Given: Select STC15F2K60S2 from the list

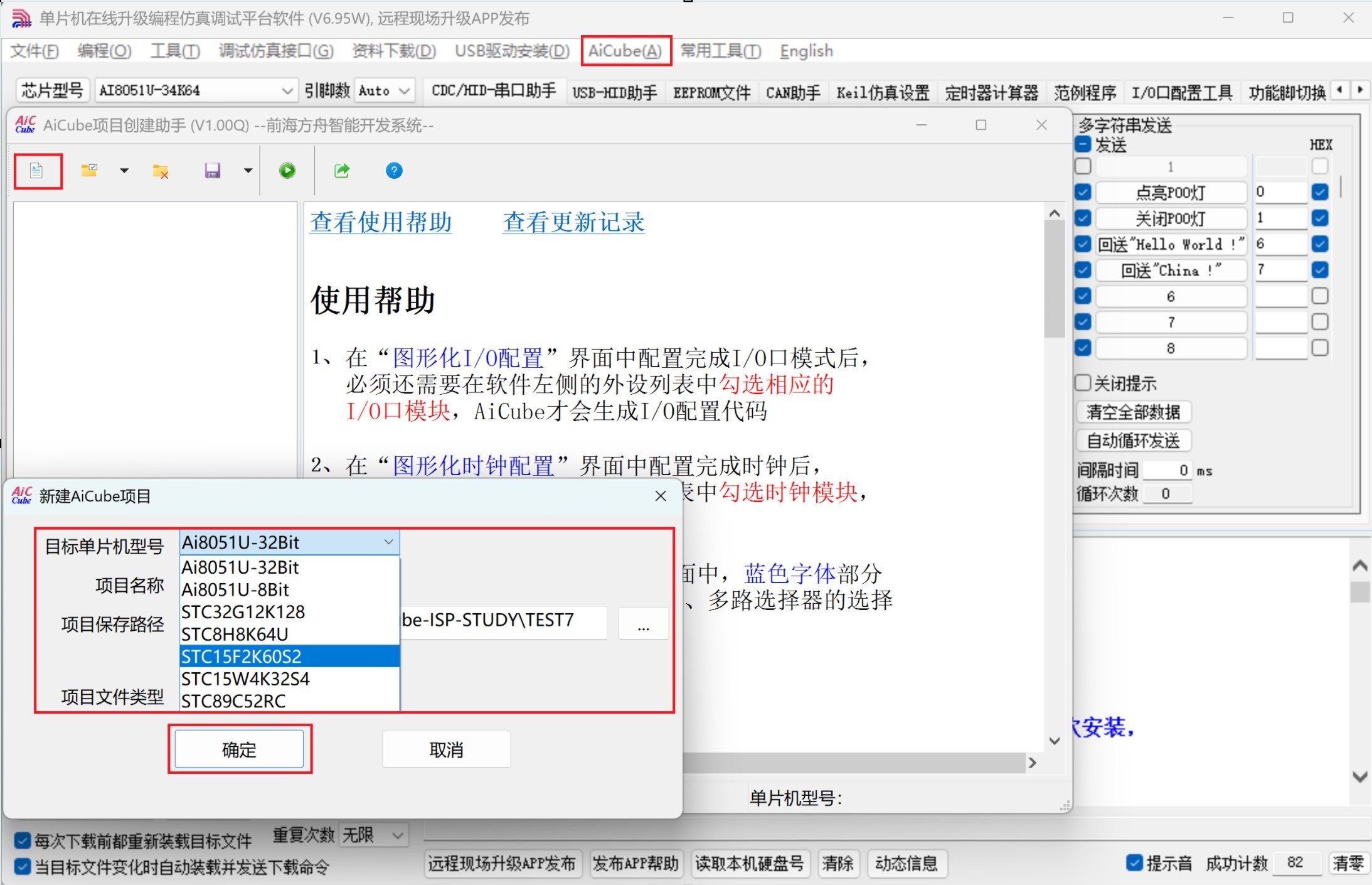Looking at the screenshot, I should click(x=289, y=657).
